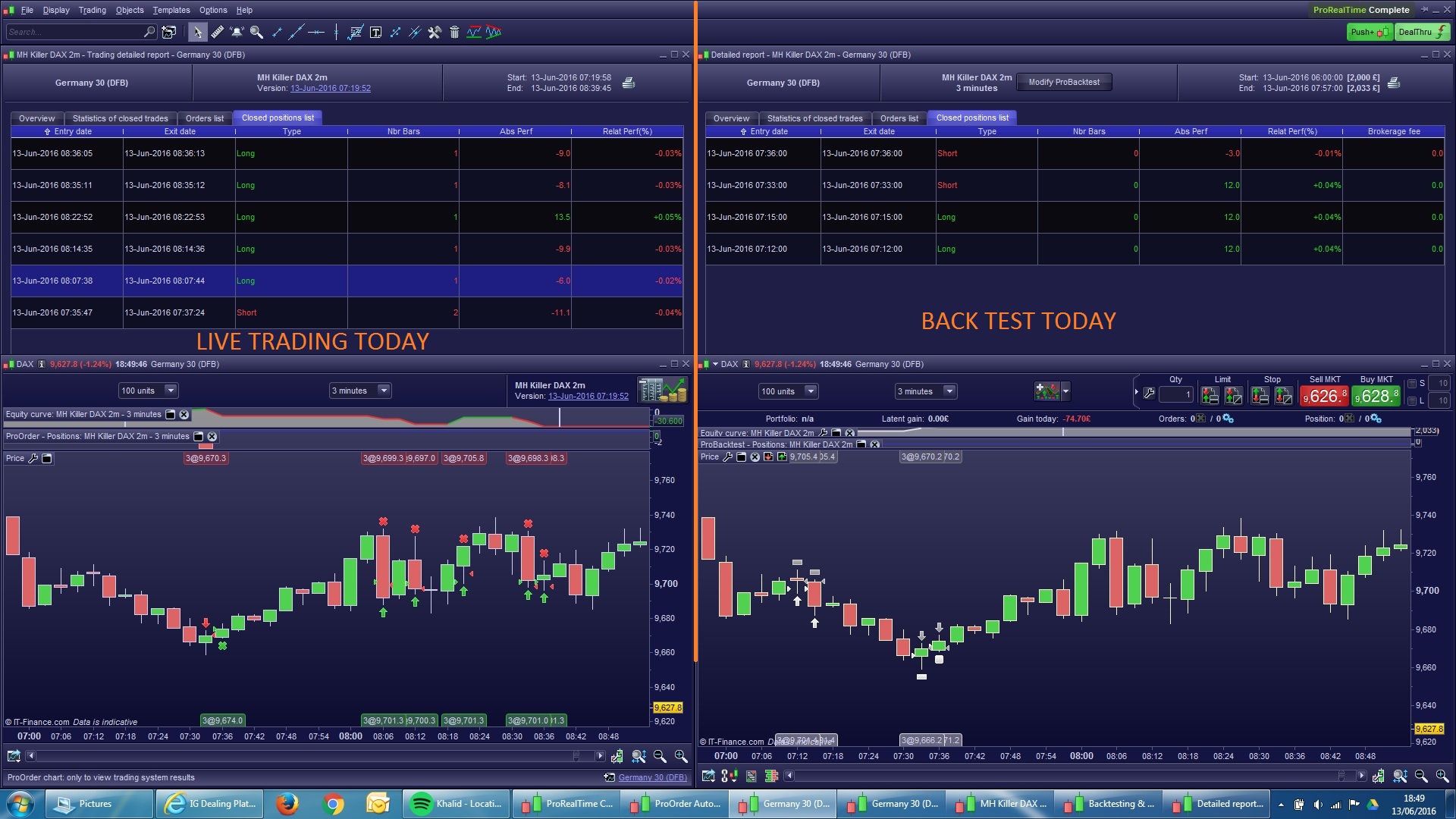Switch to Overview tab in live report

(x=36, y=118)
